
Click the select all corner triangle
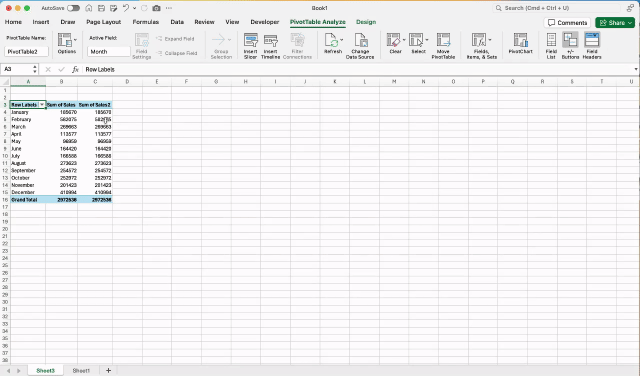[x=6, y=82]
